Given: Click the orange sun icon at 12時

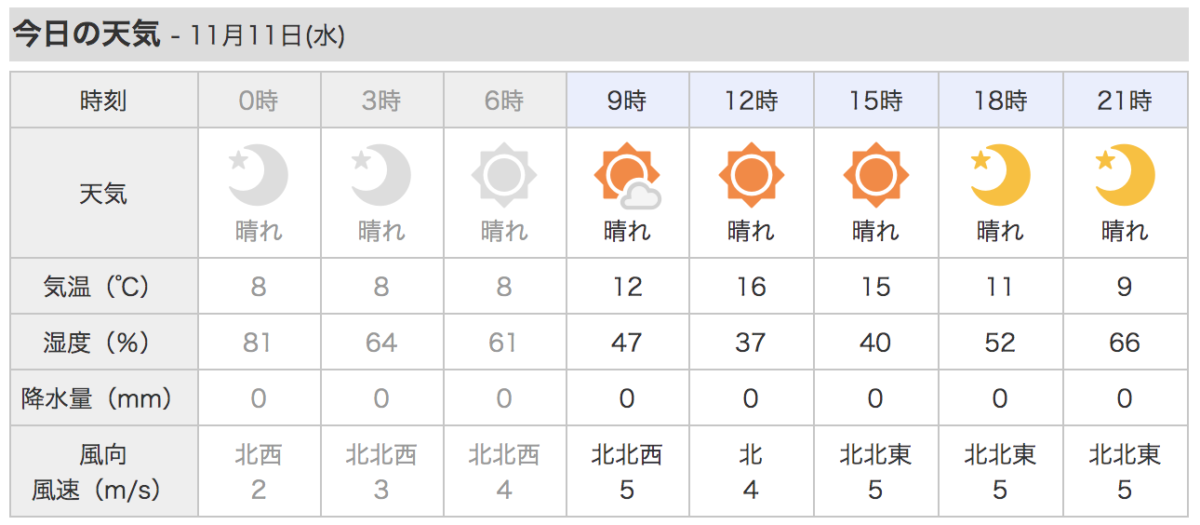Looking at the screenshot, I should (751, 176).
